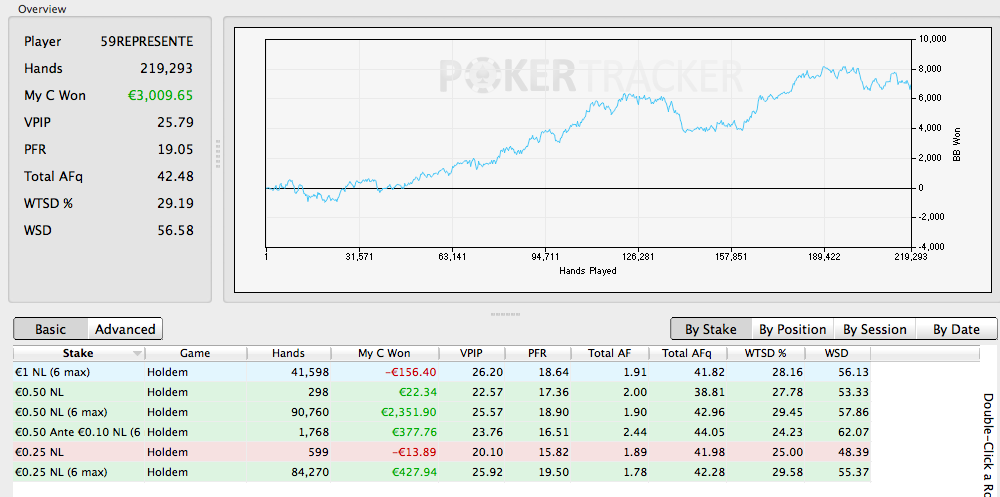The height and width of the screenshot is (497, 1000).
Task: Click the Game column header
Action: click(x=195, y=353)
